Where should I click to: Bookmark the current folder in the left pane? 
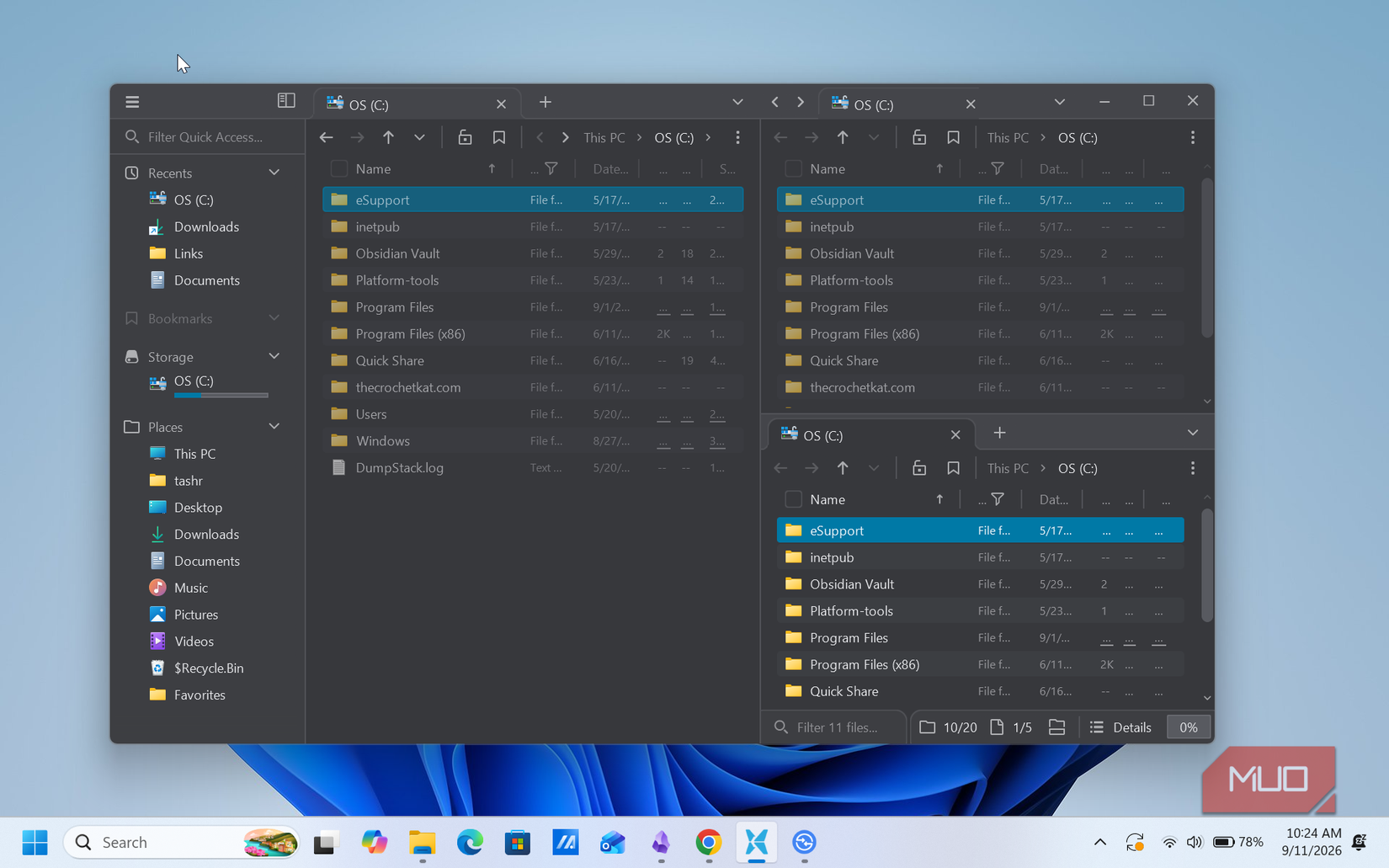[499, 137]
